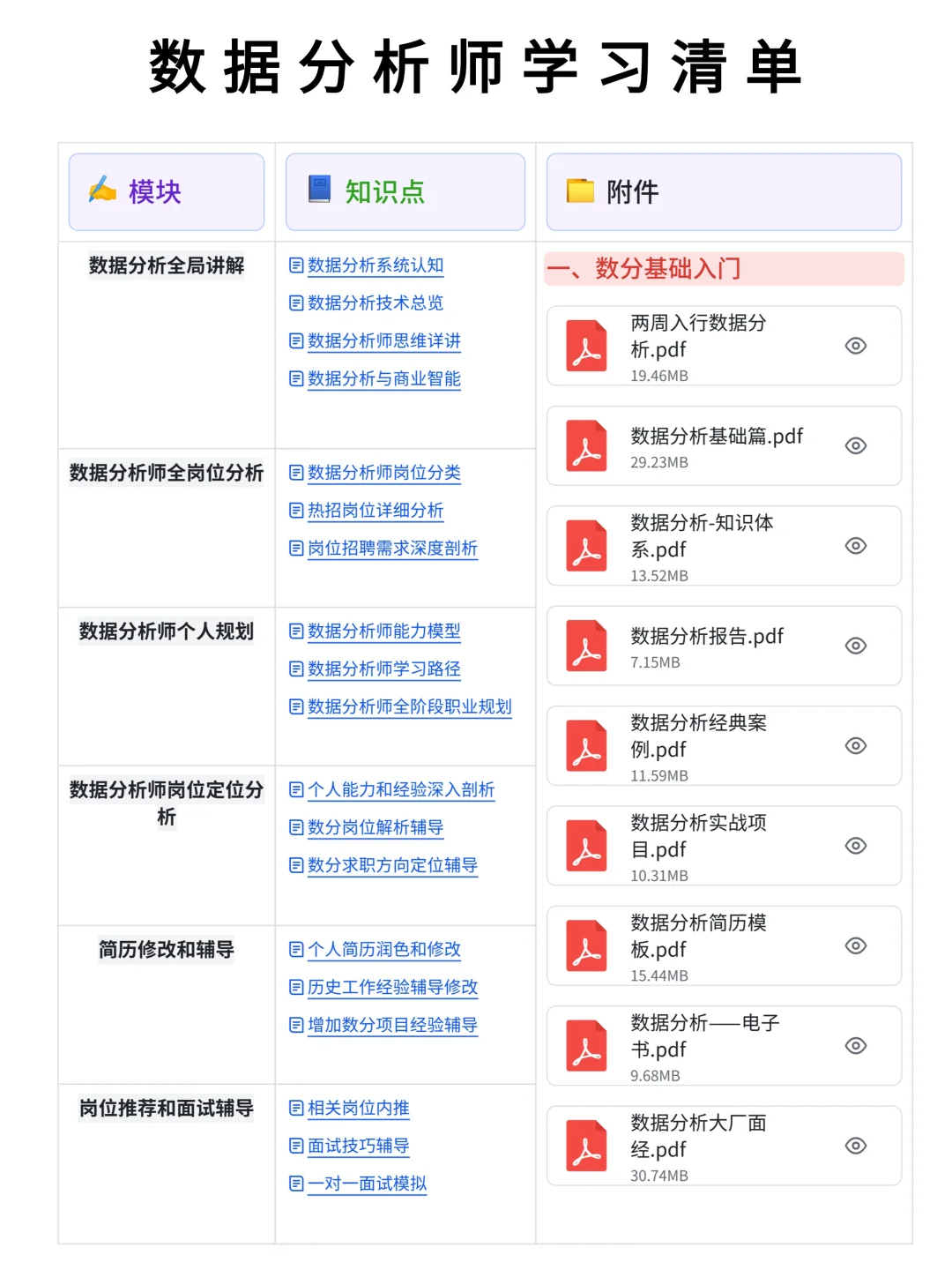Collapse the 岗位推荐和面试辅导 module row
The width and height of the screenshot is (952, 1270).
click(167, 1109)
